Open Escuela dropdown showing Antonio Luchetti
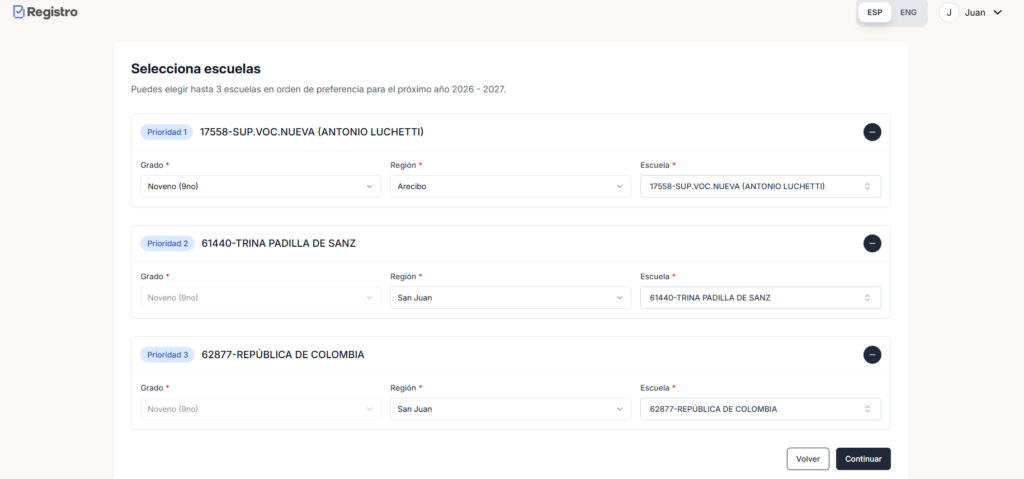This screenshot has width=1024, height=479. [x=760, y=186]
